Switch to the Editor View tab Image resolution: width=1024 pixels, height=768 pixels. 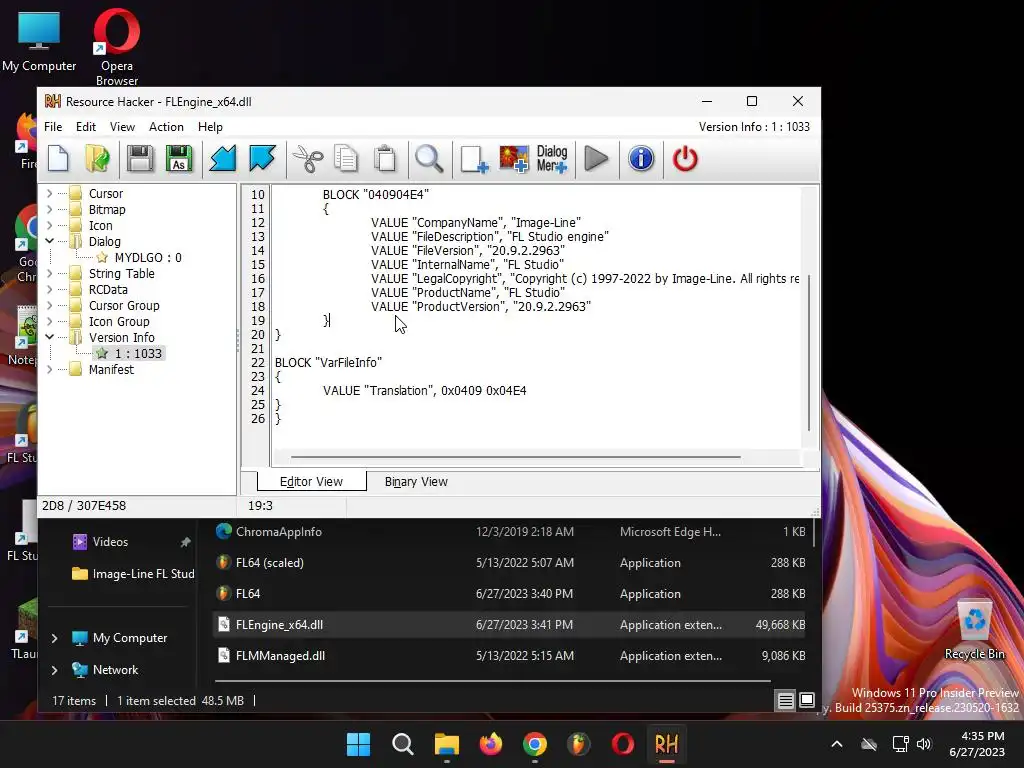coord(312,481)
